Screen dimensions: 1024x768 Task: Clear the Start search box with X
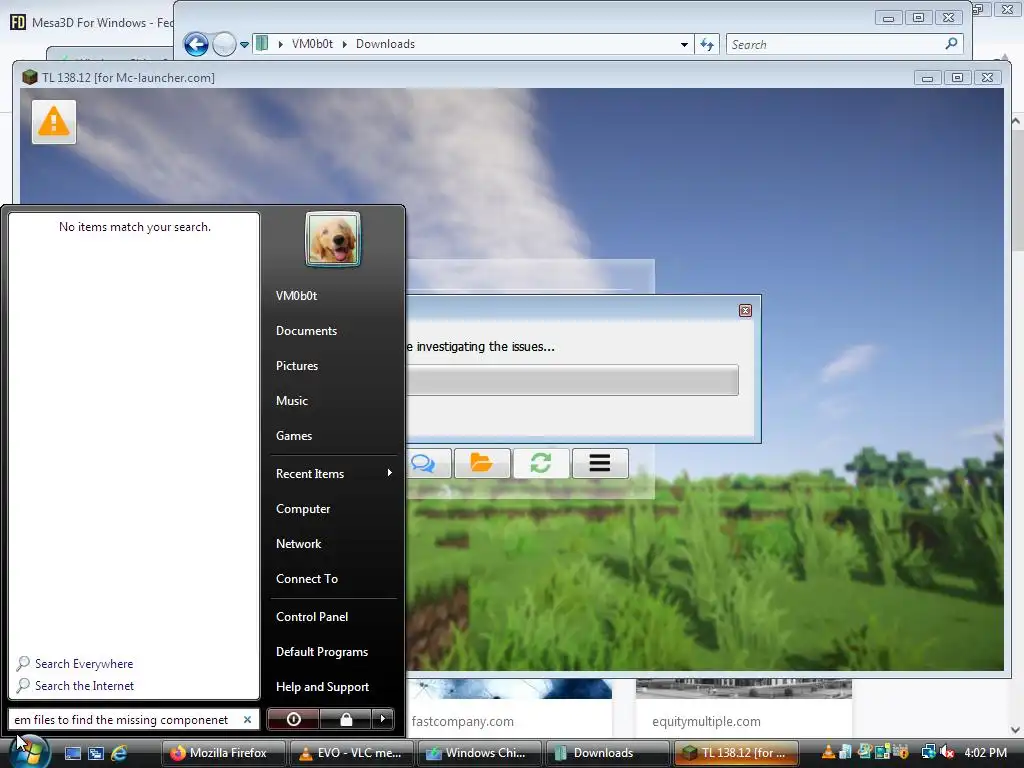pos(248,720)
